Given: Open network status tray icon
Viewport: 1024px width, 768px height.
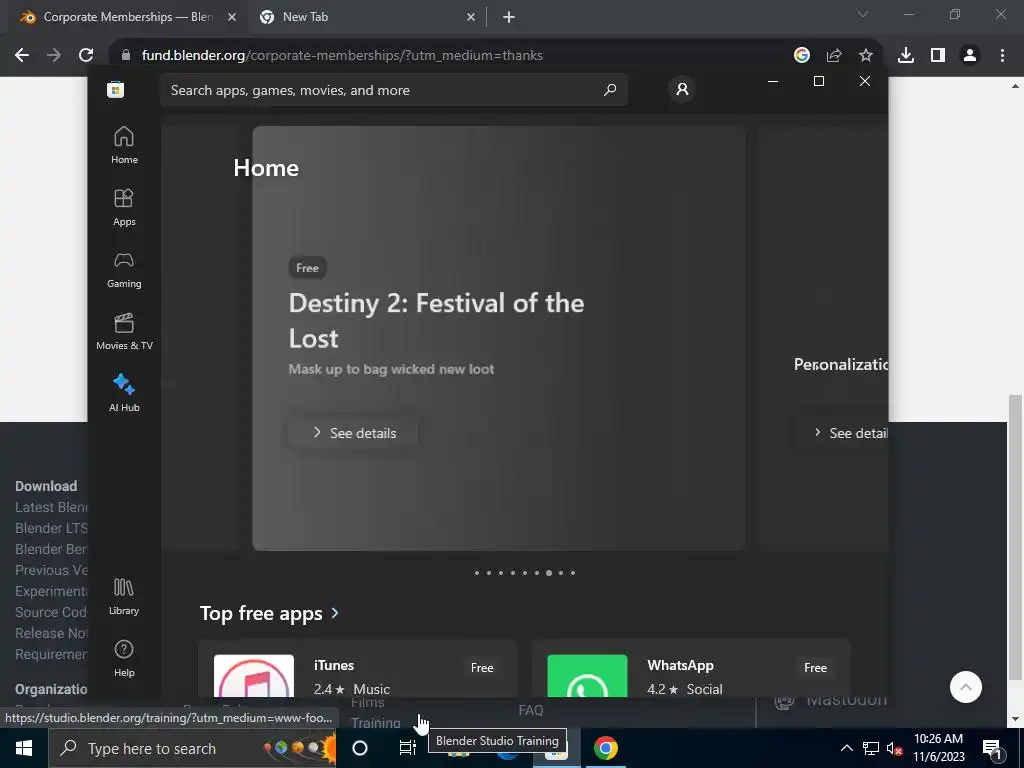Looking at the screenshot, I should (871, 748).
